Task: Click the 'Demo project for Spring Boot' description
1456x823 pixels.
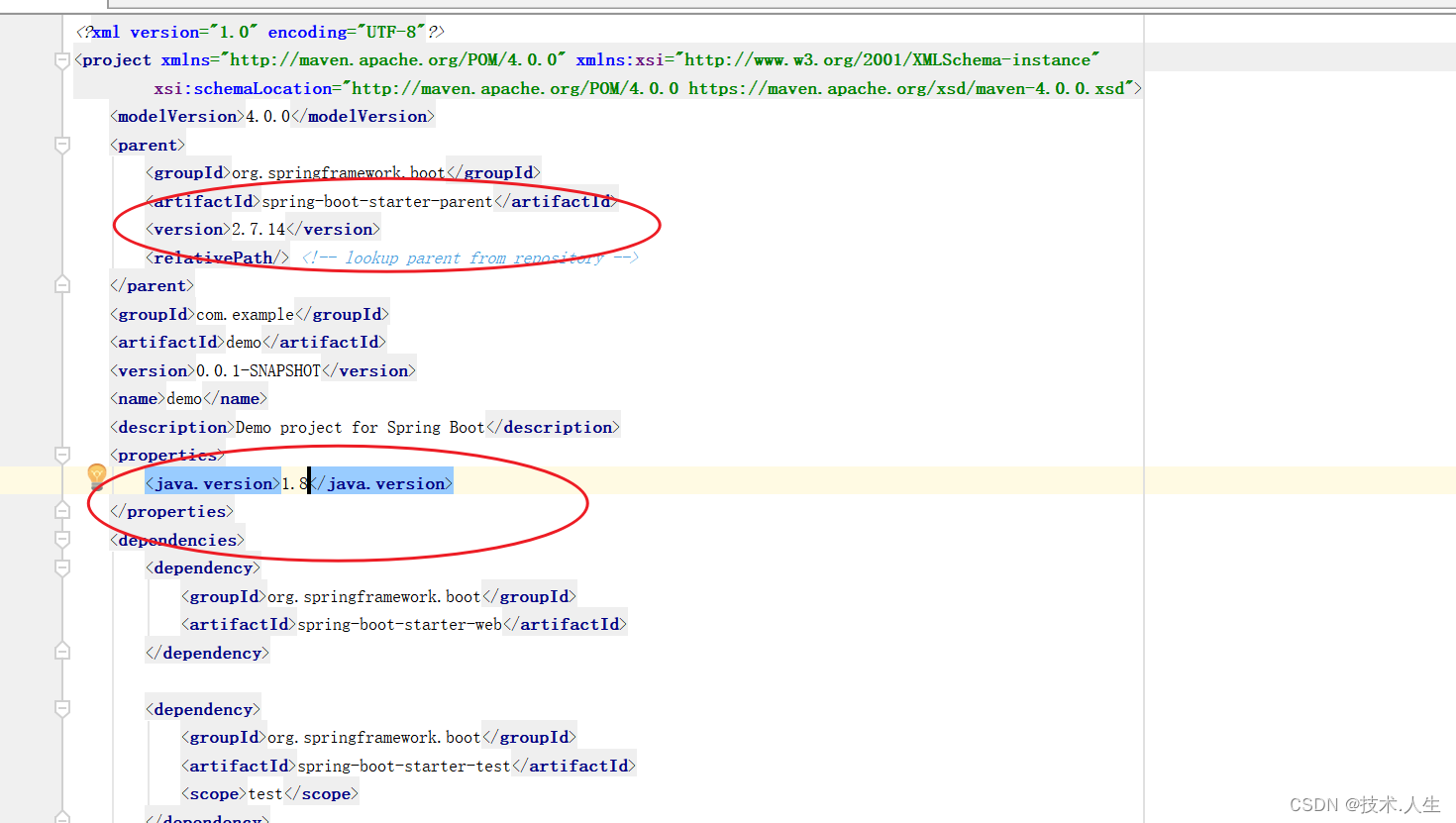Action: click(x=361, y=427)
